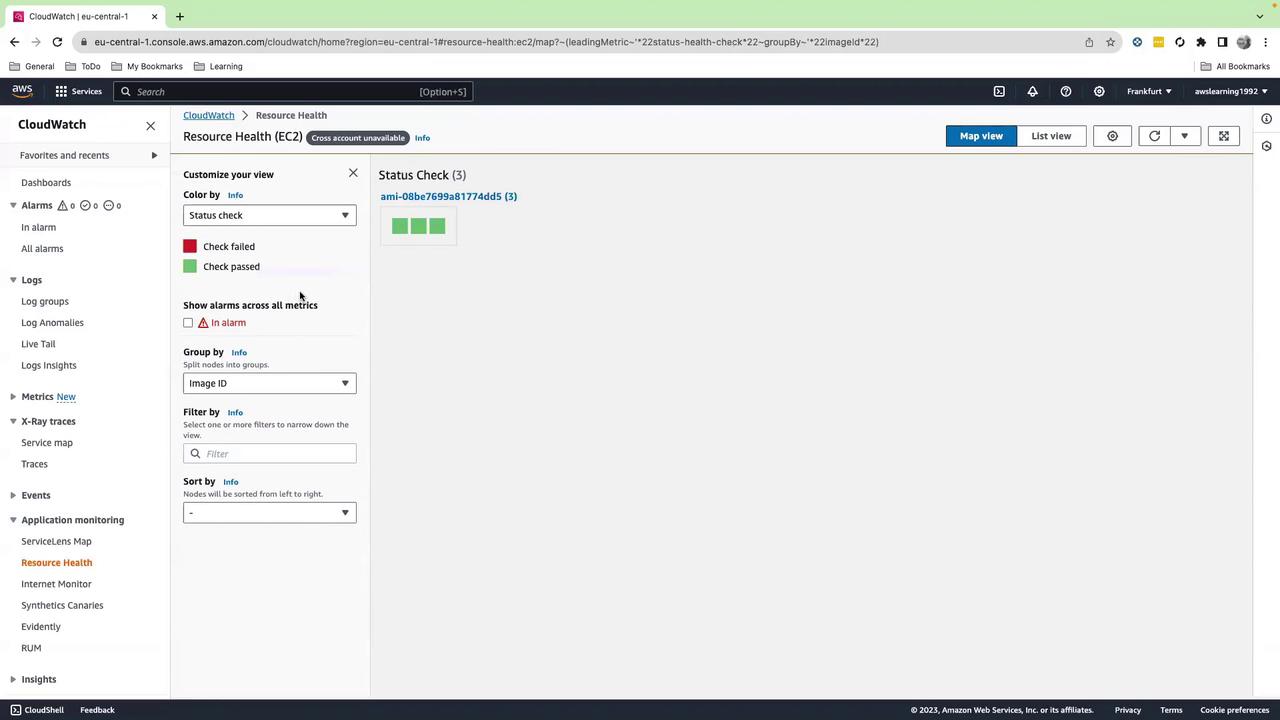
Task: Collapse the Logs section
Action: [x=13, y=280]
